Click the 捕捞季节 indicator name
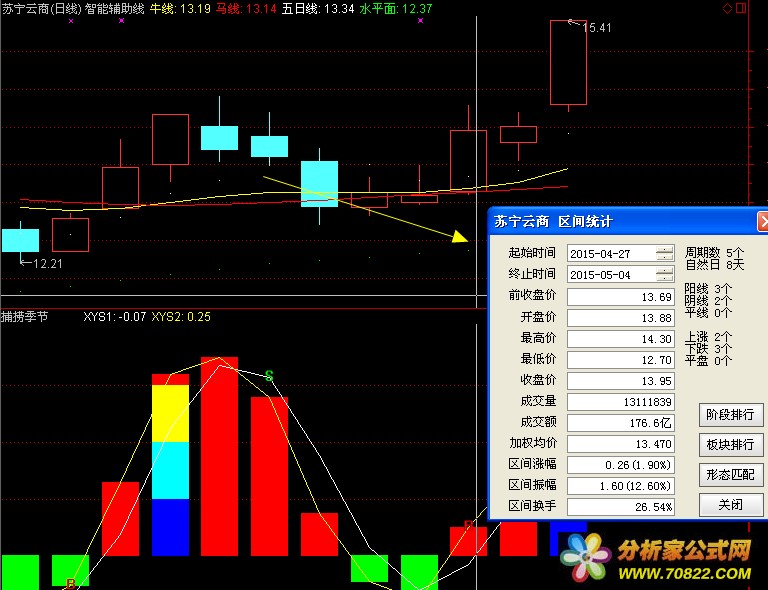 tap(24, 317)
